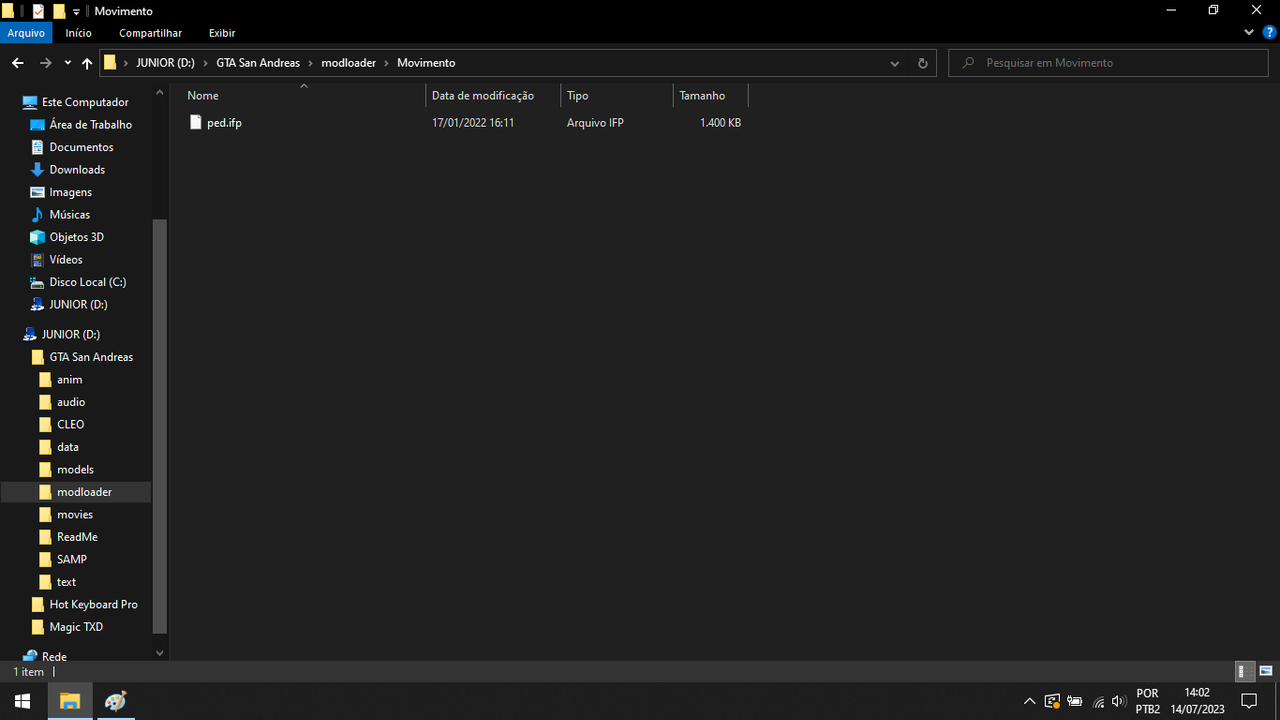Open Músicas in sidebar

tap(69, 215)
